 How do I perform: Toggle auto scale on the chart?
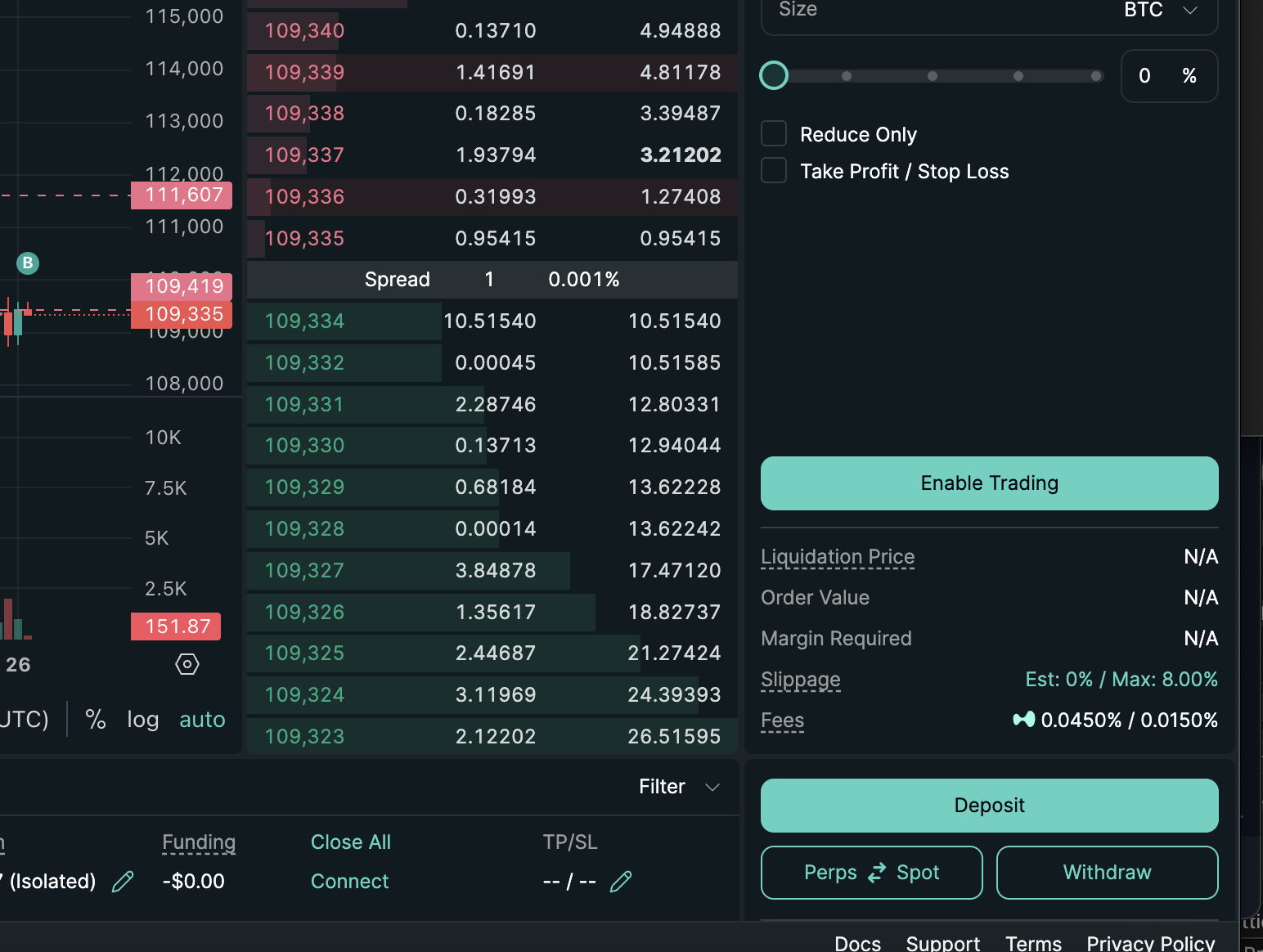(202, 720)
